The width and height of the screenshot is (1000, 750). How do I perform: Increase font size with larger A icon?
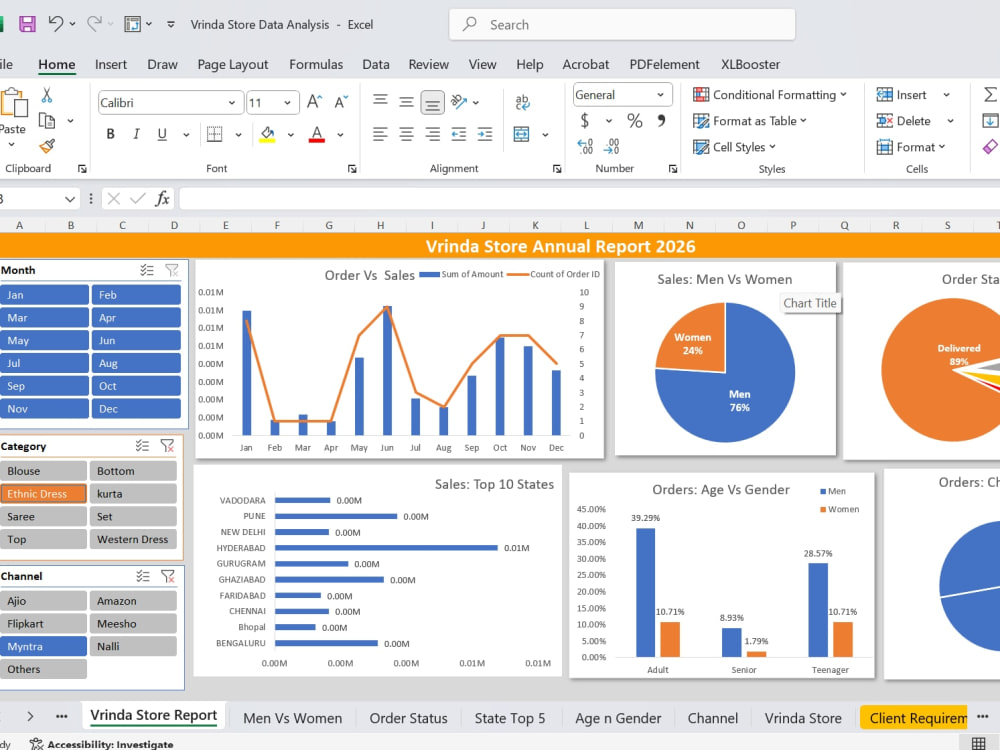coord(314,102)
